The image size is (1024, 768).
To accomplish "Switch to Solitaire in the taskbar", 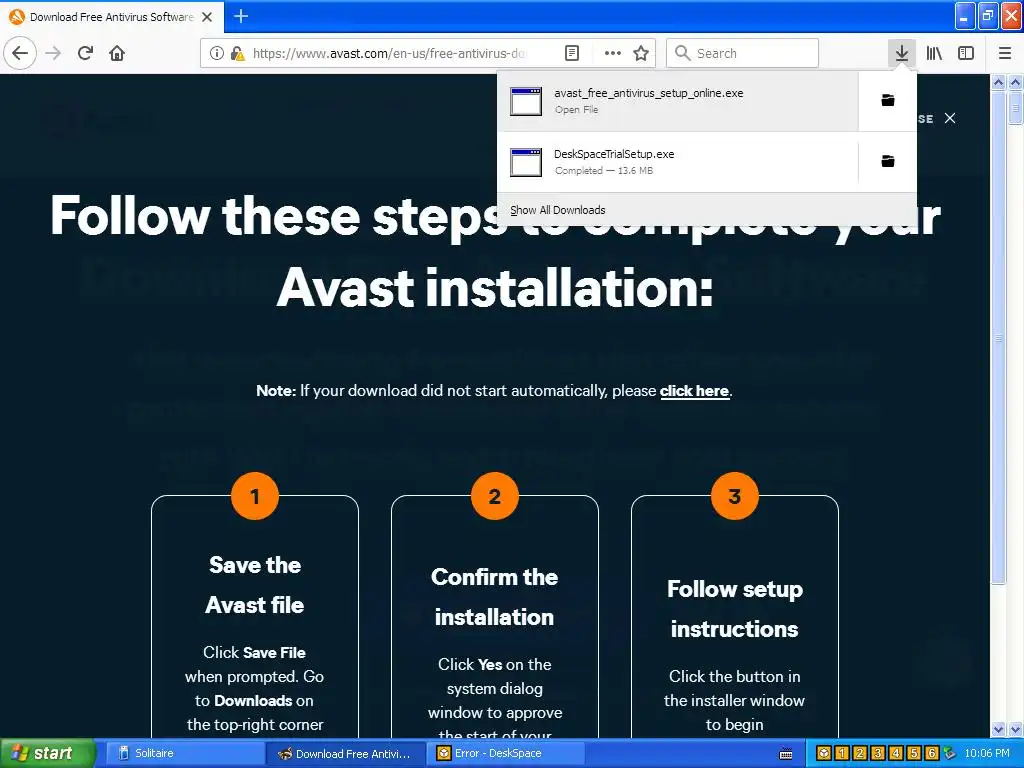I will coord(183,753).
